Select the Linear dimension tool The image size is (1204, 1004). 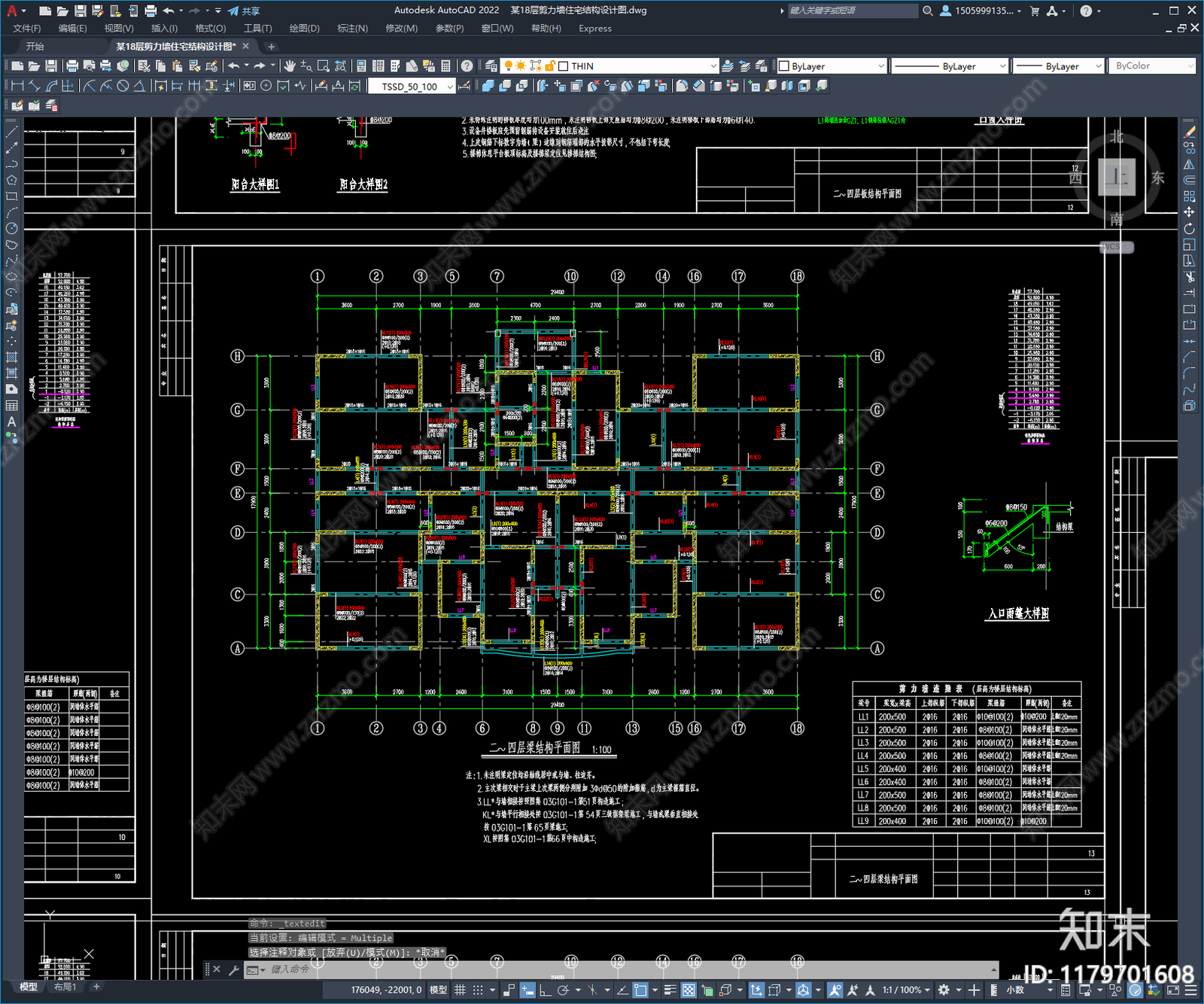17,86
